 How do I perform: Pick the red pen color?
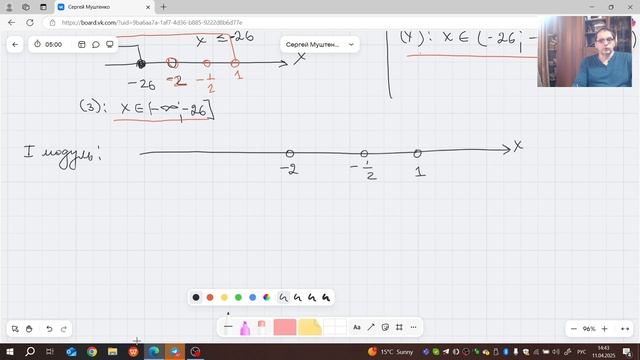click(x=210, y=298)
